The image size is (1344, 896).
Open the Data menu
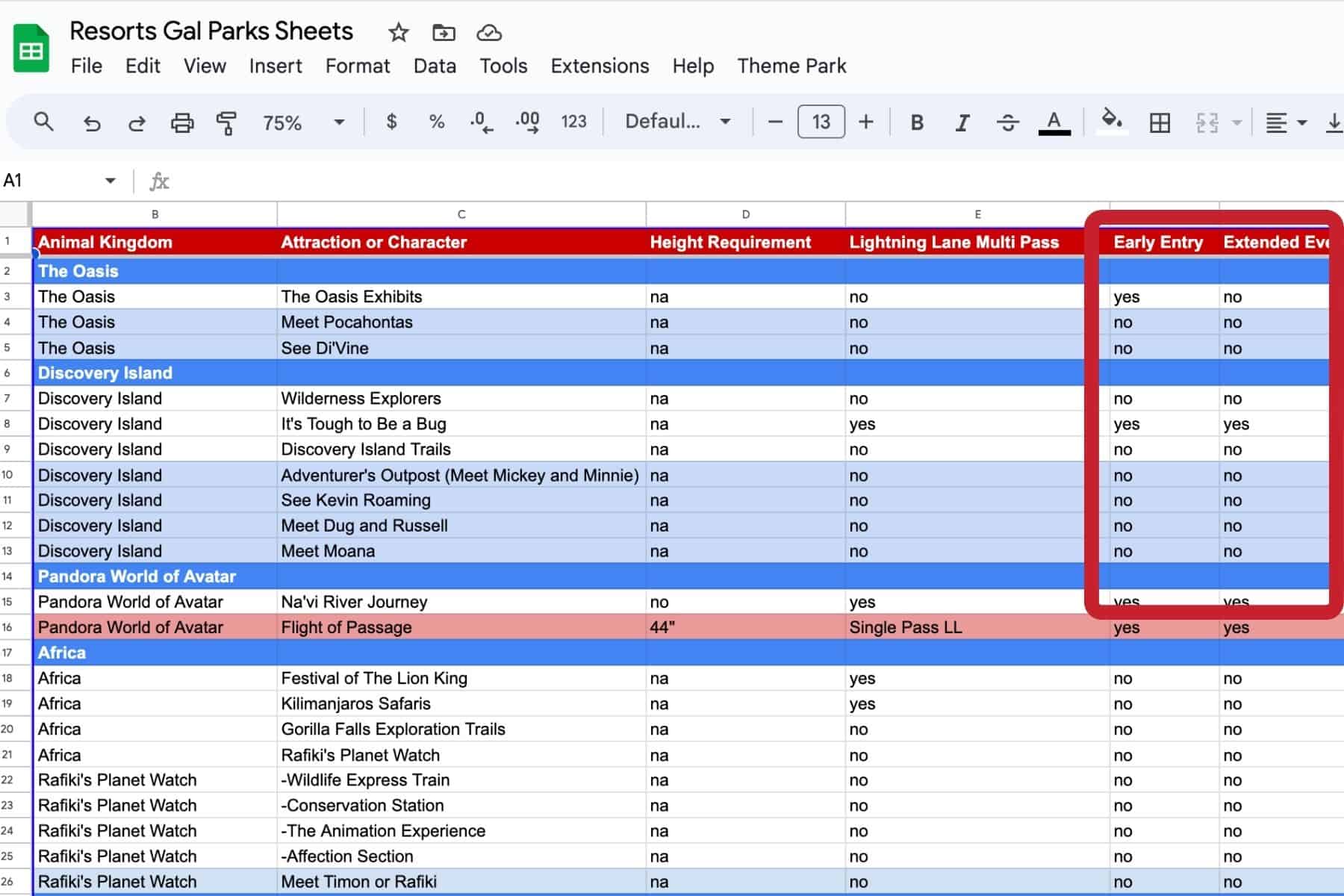(x=435, y=66)
